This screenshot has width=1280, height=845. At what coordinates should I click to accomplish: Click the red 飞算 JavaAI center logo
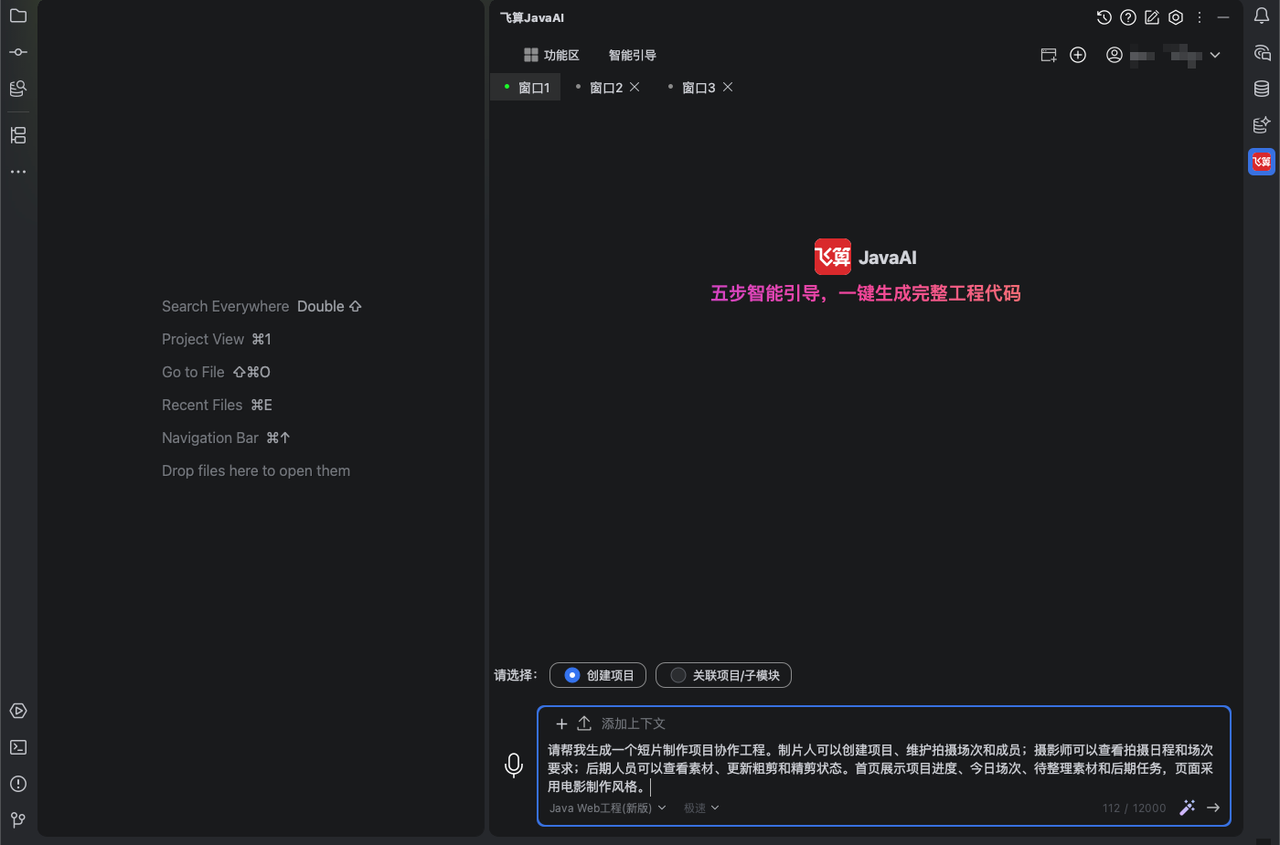[832, 257]
